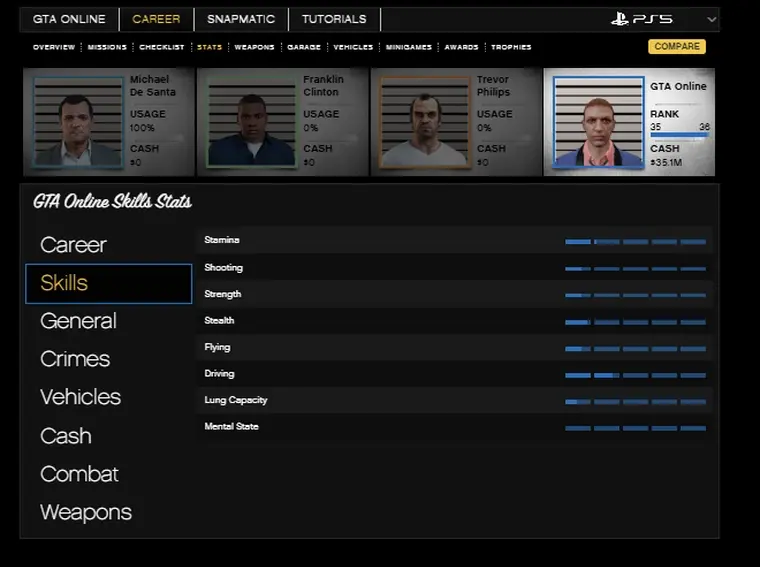Open the Vehicles stats category
Image resolution: width=760 pixels, height=567 pixels.
80,397
